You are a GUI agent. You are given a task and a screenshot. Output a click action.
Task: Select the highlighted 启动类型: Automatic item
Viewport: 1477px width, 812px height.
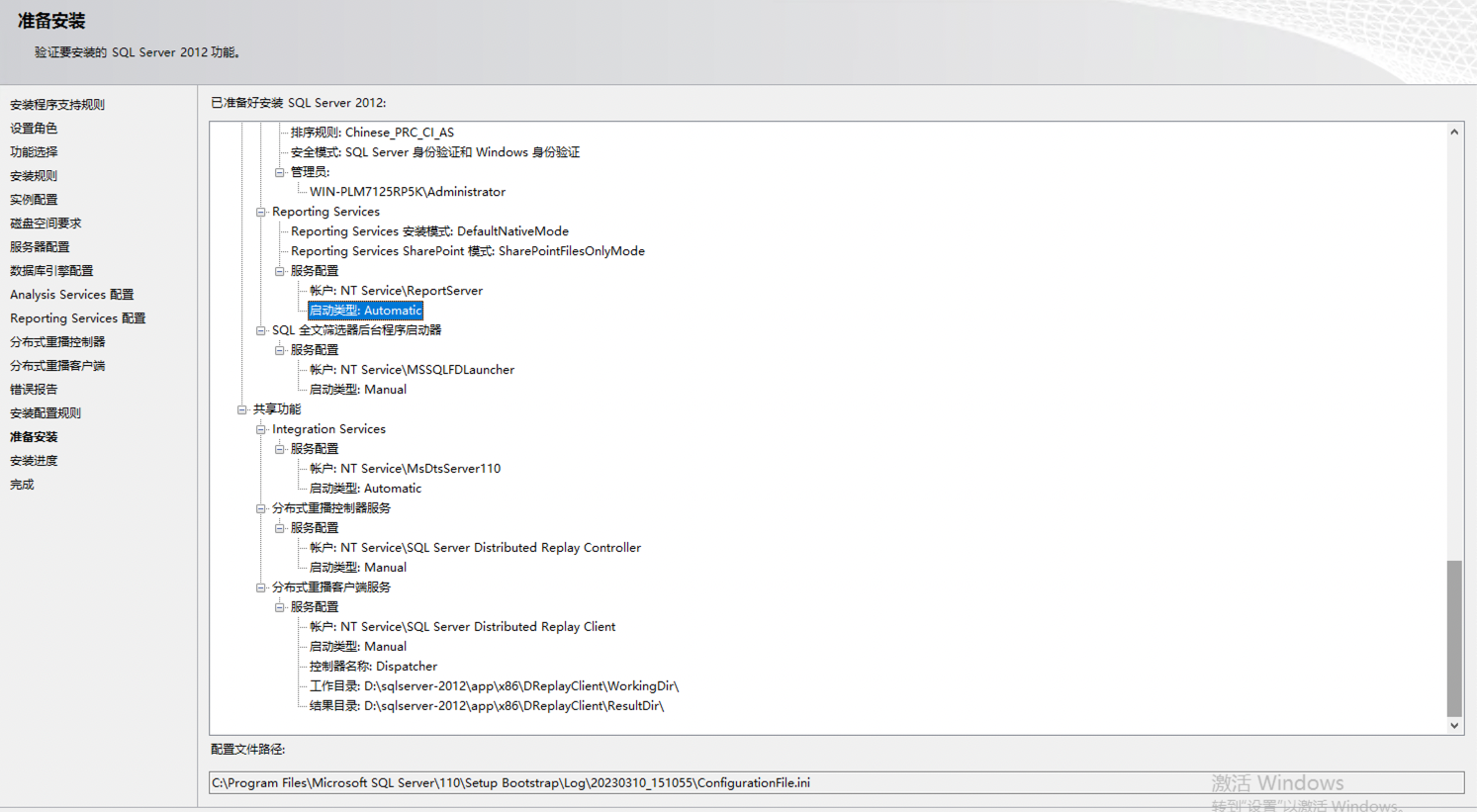pos(365,311)
